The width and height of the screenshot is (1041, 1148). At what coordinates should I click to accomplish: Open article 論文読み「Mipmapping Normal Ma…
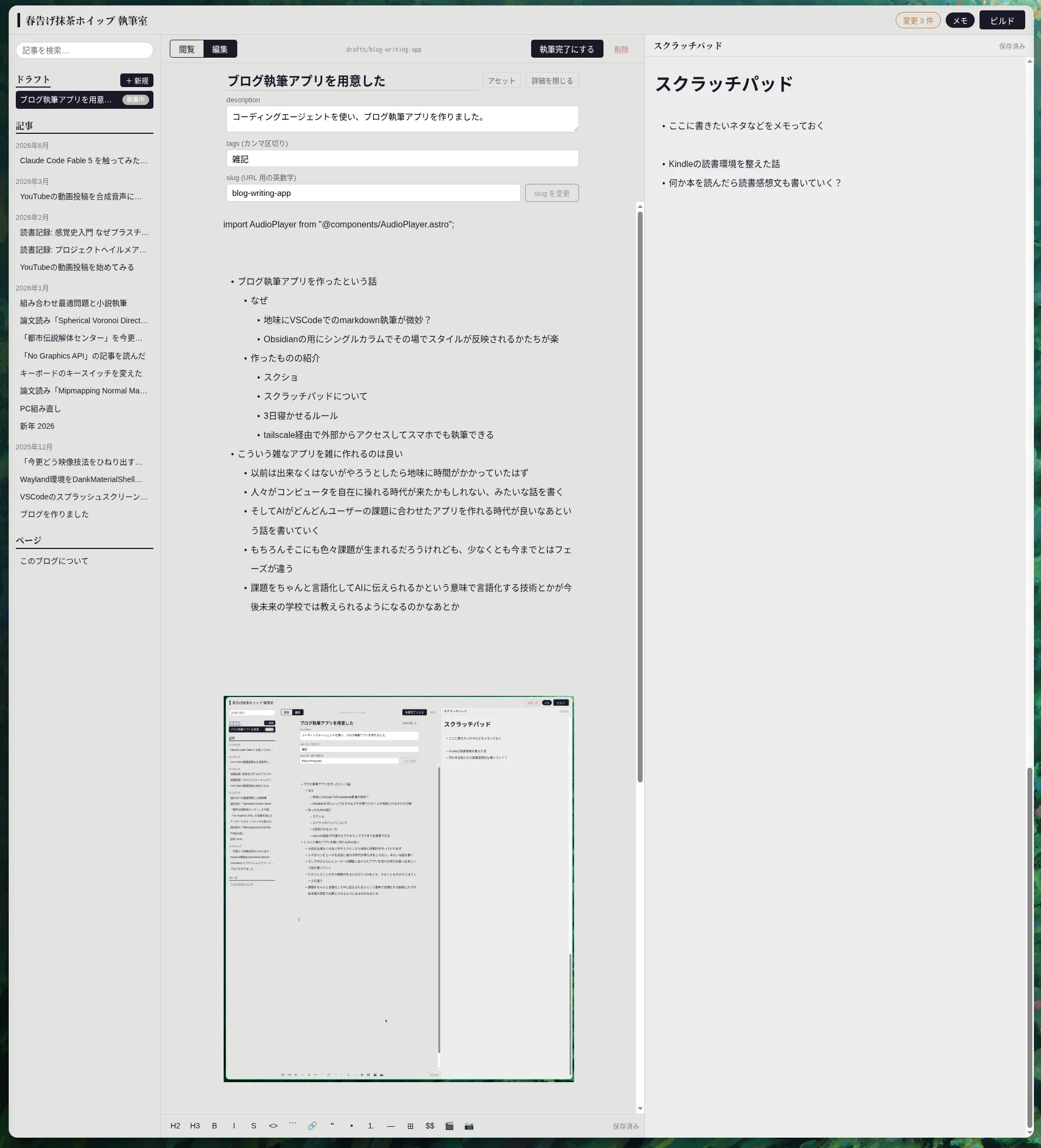pos(84,391)
